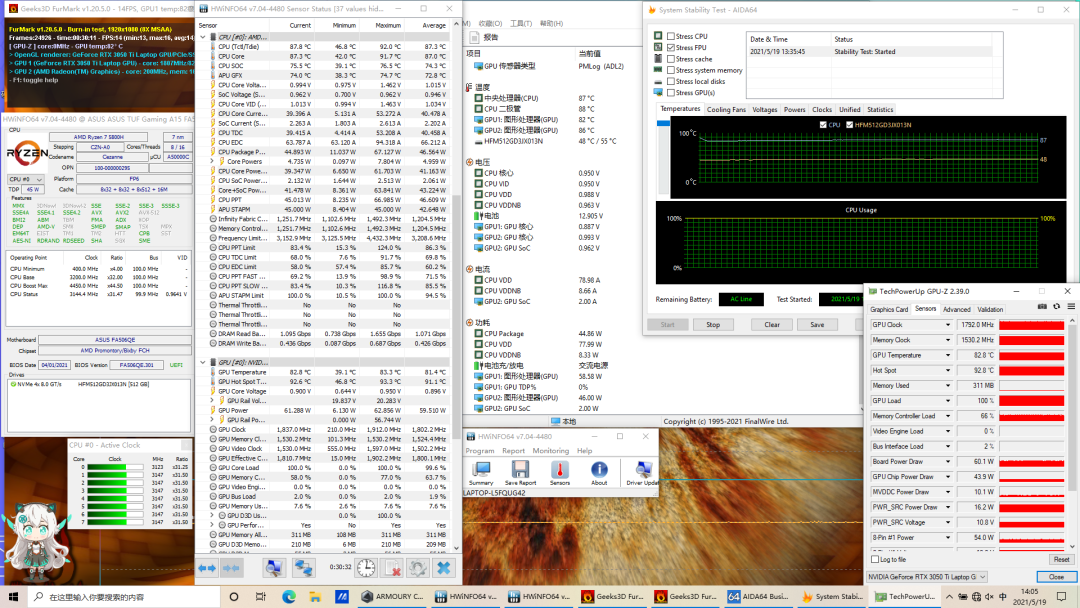Click Reset button in GPU-Z

click(1061, 559)
